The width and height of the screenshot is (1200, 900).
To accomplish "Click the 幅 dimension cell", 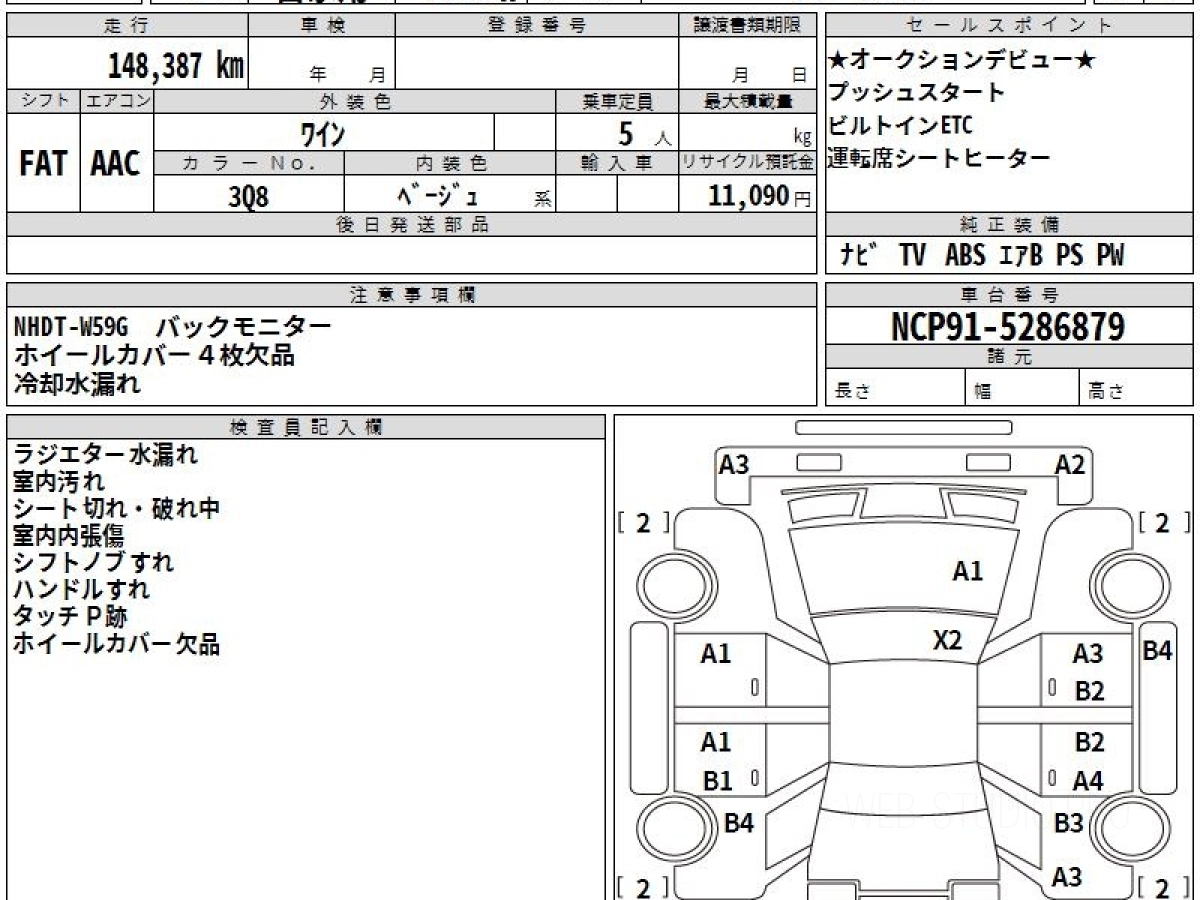I will [1022, 388].
